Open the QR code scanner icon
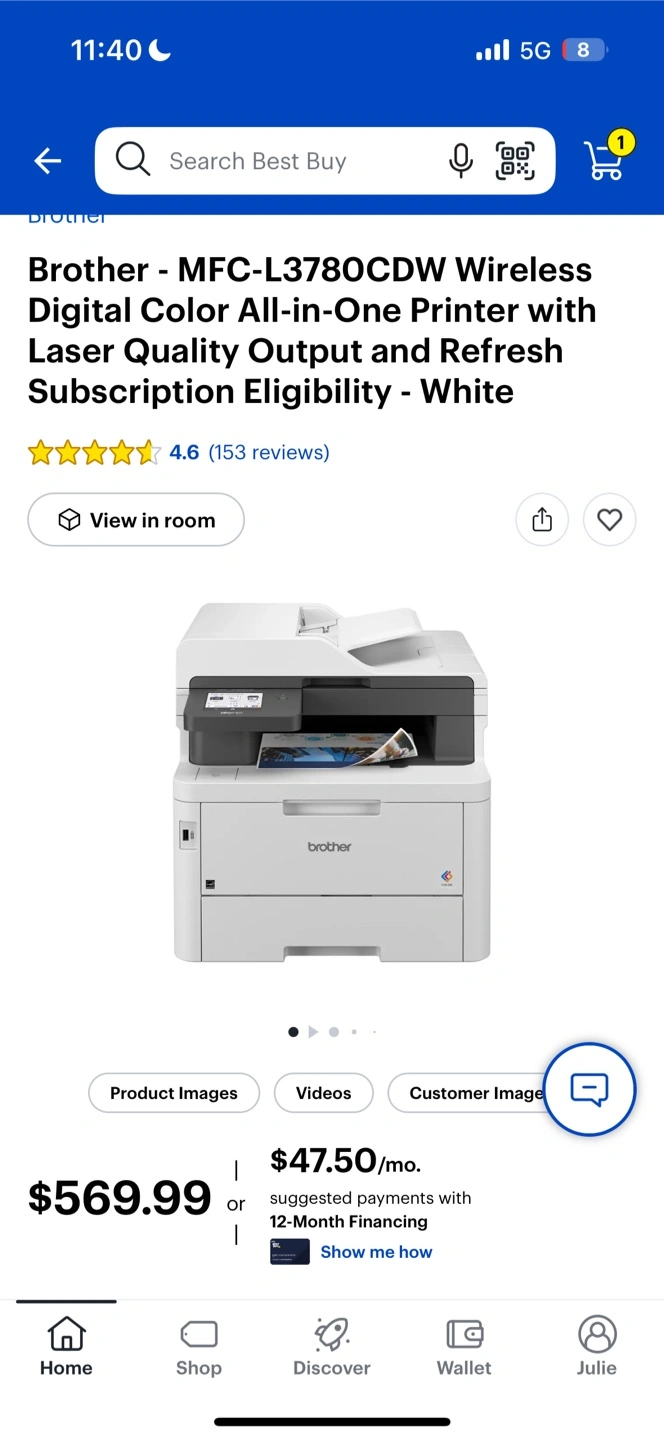 point(516,161)
